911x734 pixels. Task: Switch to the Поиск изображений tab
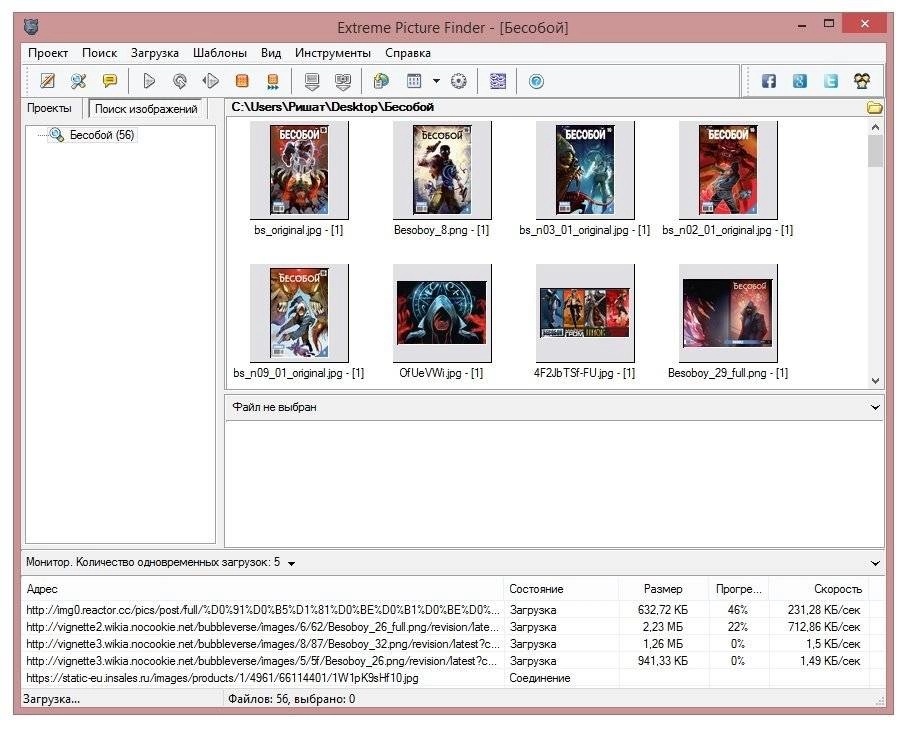click(146, 109)
